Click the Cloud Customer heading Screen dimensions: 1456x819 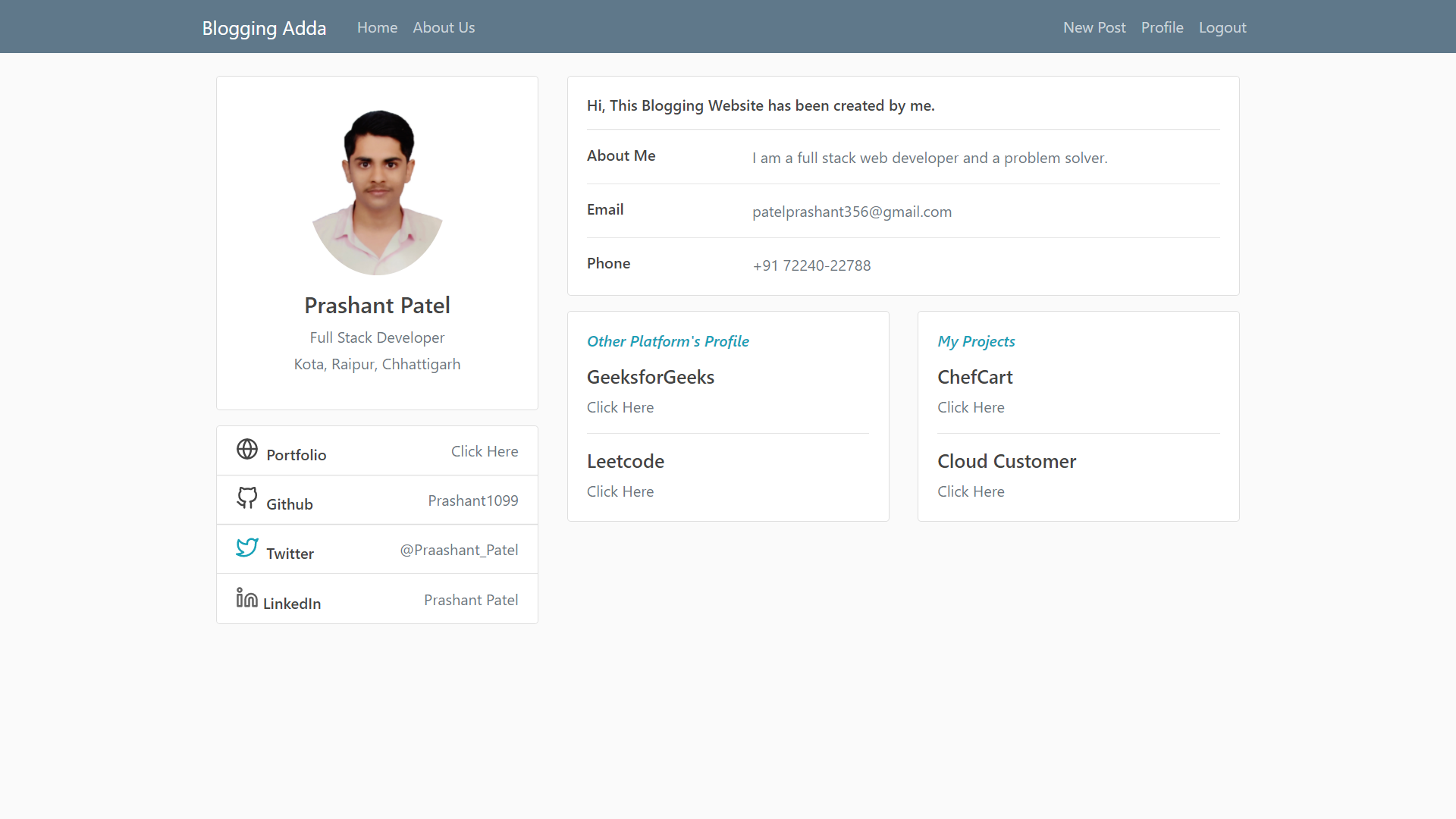(1006, 461)
